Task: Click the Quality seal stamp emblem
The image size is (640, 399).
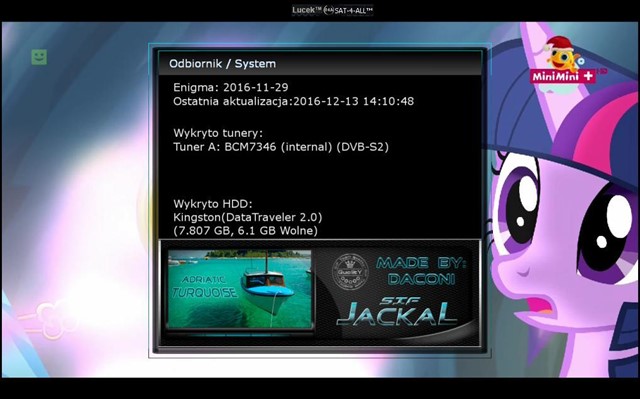Action: 349,272
